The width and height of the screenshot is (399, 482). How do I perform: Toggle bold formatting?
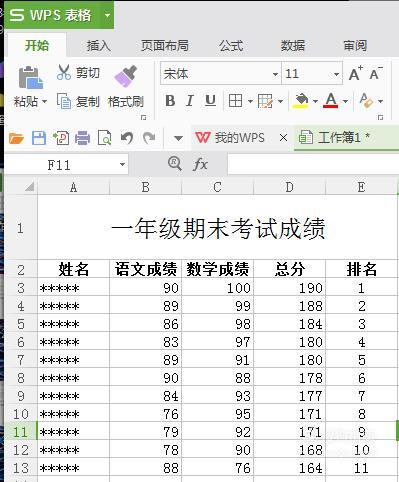pos(170,101)
